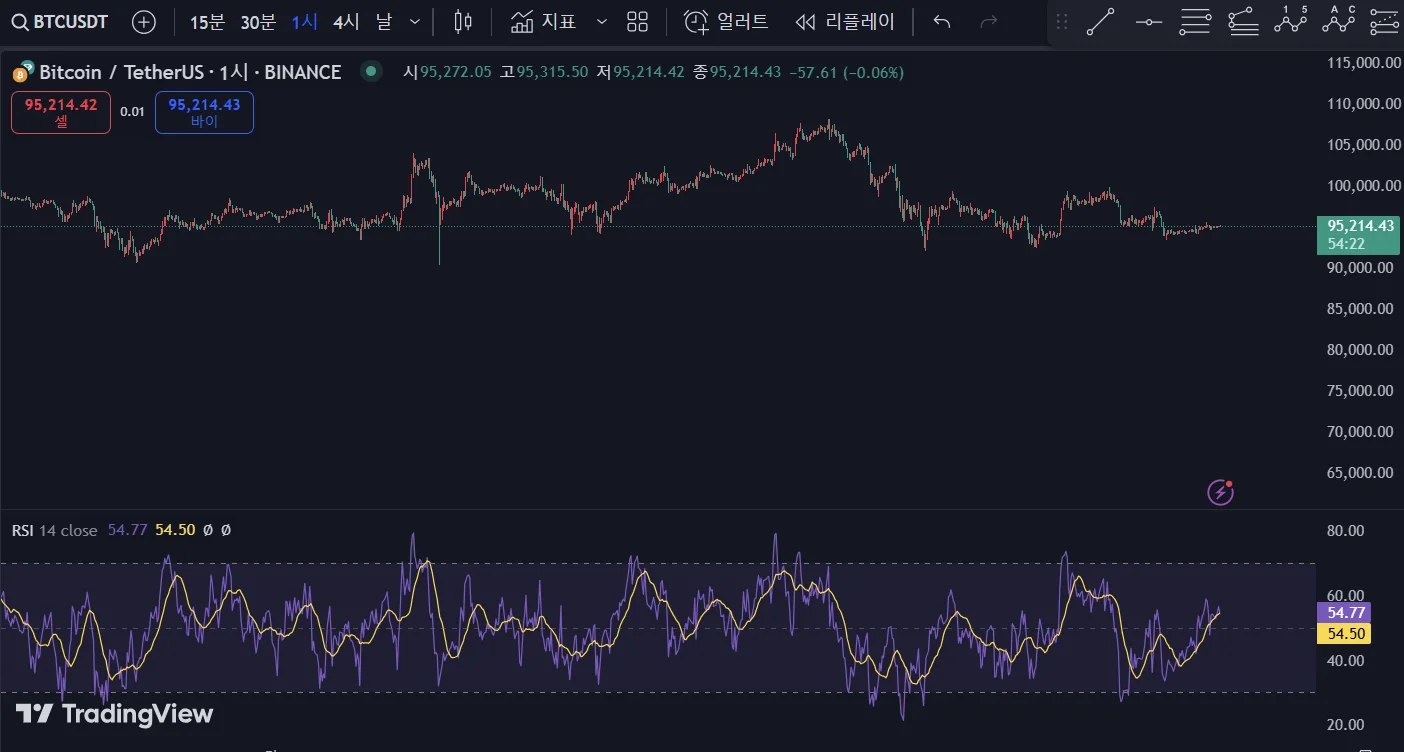Select the trend line drawing tool
This screenshot has height=752, width=1404.
click(x=1101, y=21)
